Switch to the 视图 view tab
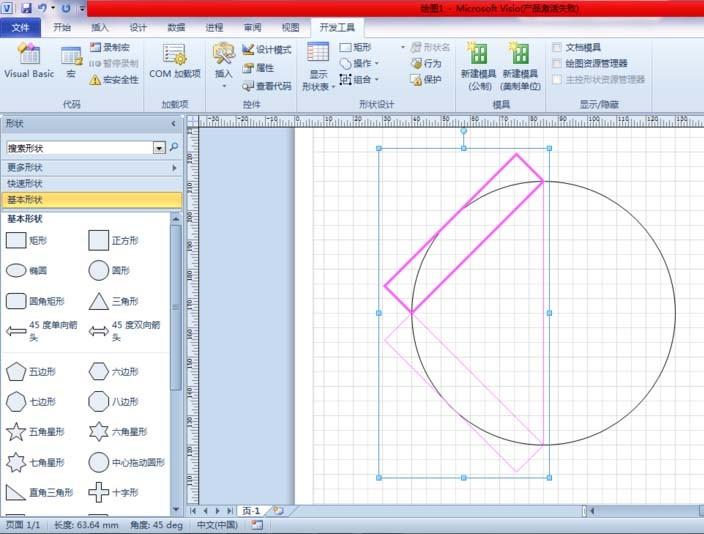 pos(290,27)
